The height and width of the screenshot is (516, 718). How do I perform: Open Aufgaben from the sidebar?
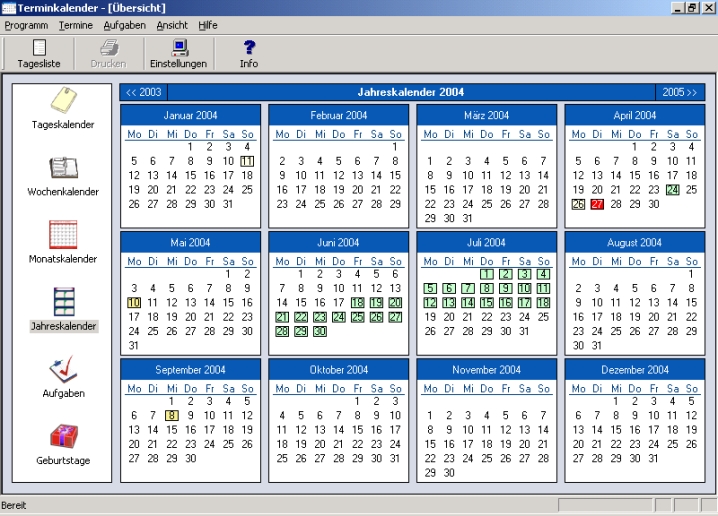63,370
